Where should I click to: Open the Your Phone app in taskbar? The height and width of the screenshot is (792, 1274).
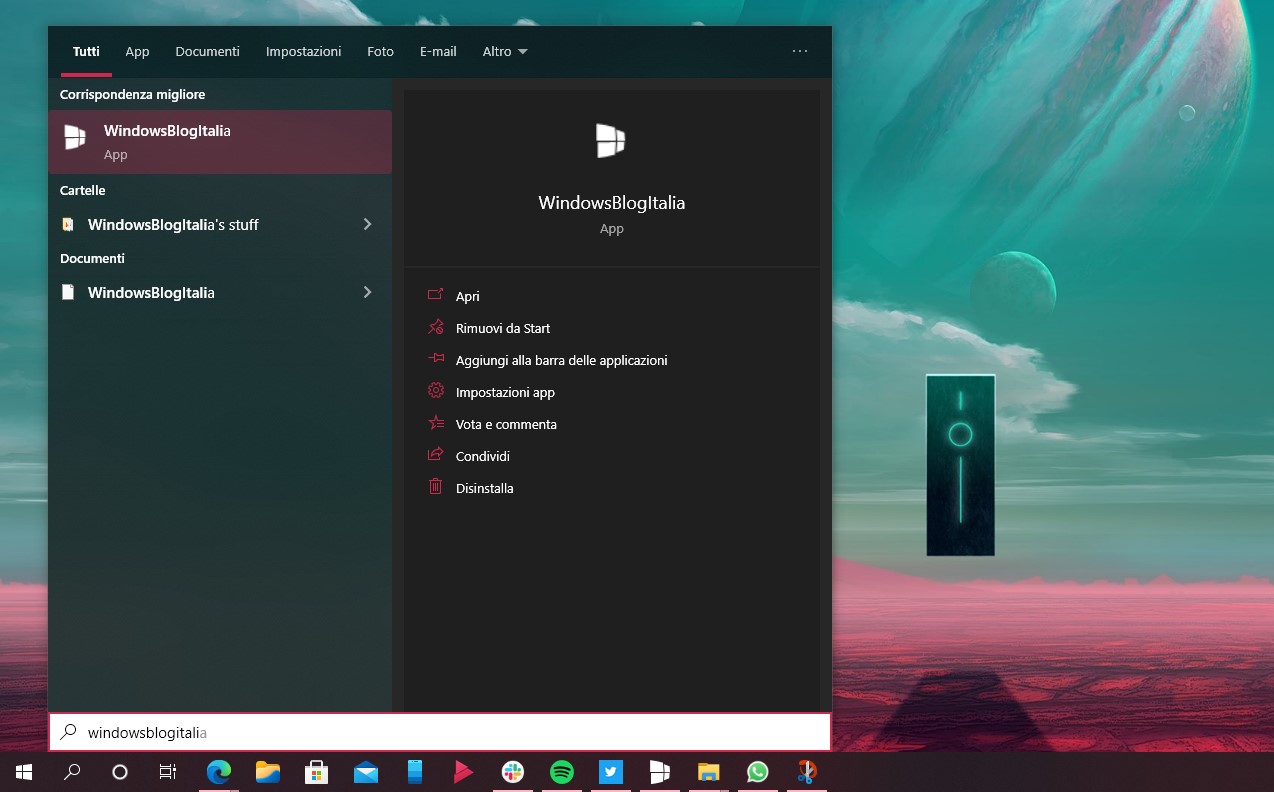click(415, 771)
